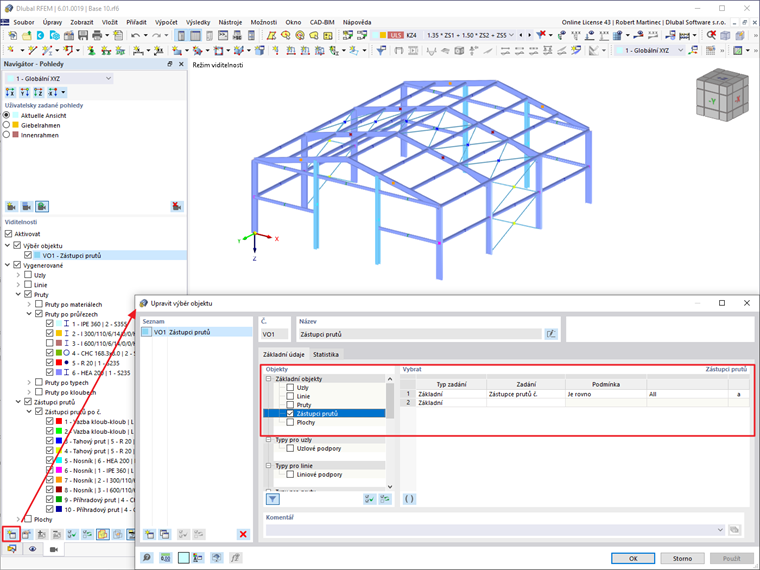760x570 pixels.
Task: Expand the Pruty po kloubech node
Action: pyautogui.click(x=29, y=392)
